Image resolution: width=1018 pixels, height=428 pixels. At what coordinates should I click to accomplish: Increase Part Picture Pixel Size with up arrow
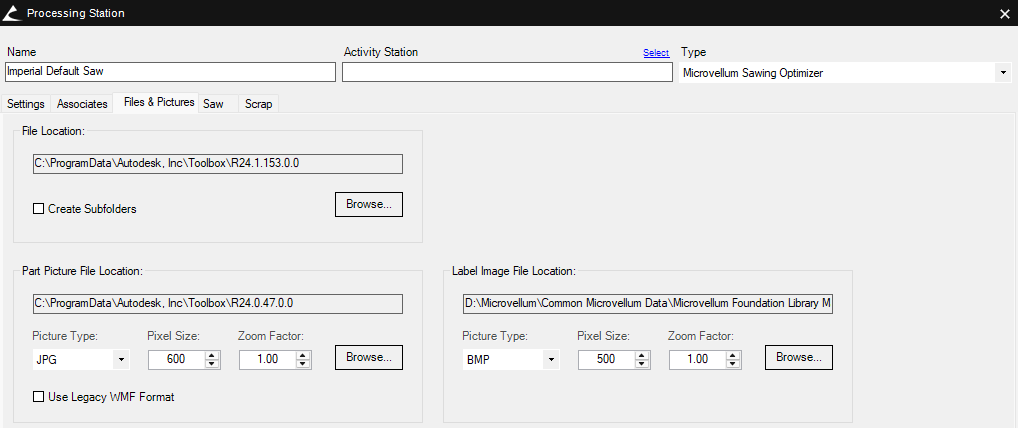pos(211,354)
